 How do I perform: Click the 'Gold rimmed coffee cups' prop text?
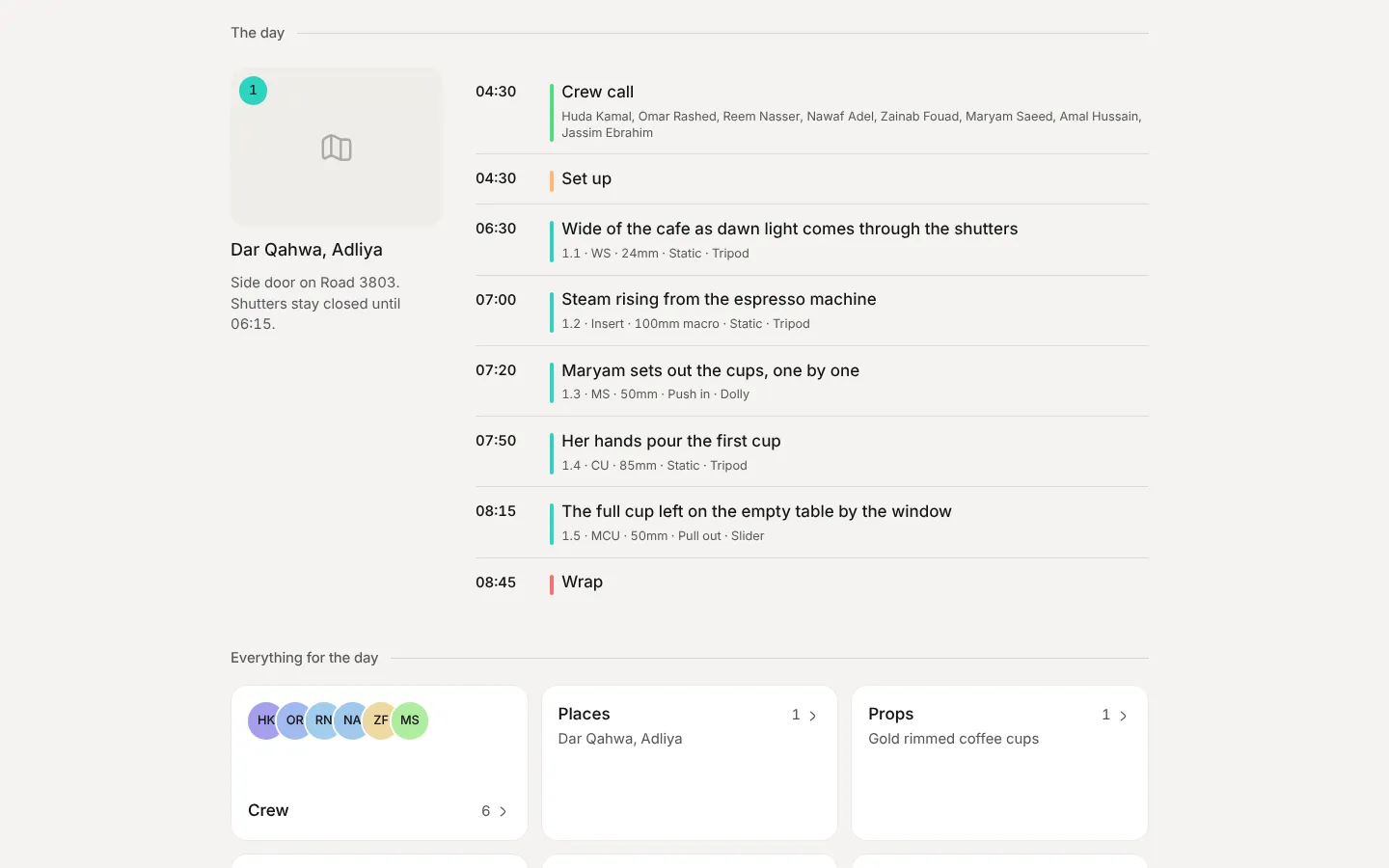click(953, 739)
